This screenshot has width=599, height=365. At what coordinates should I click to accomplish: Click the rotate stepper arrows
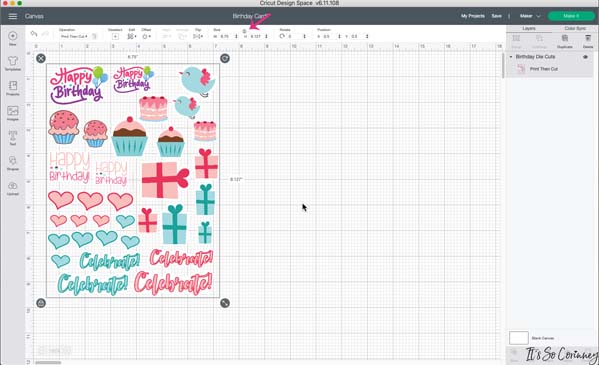(304, 36)
